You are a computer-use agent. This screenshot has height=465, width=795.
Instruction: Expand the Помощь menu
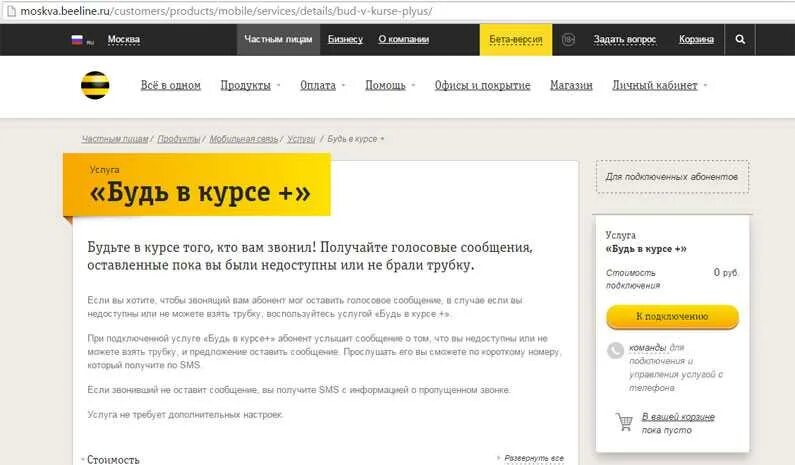point(390,85)
